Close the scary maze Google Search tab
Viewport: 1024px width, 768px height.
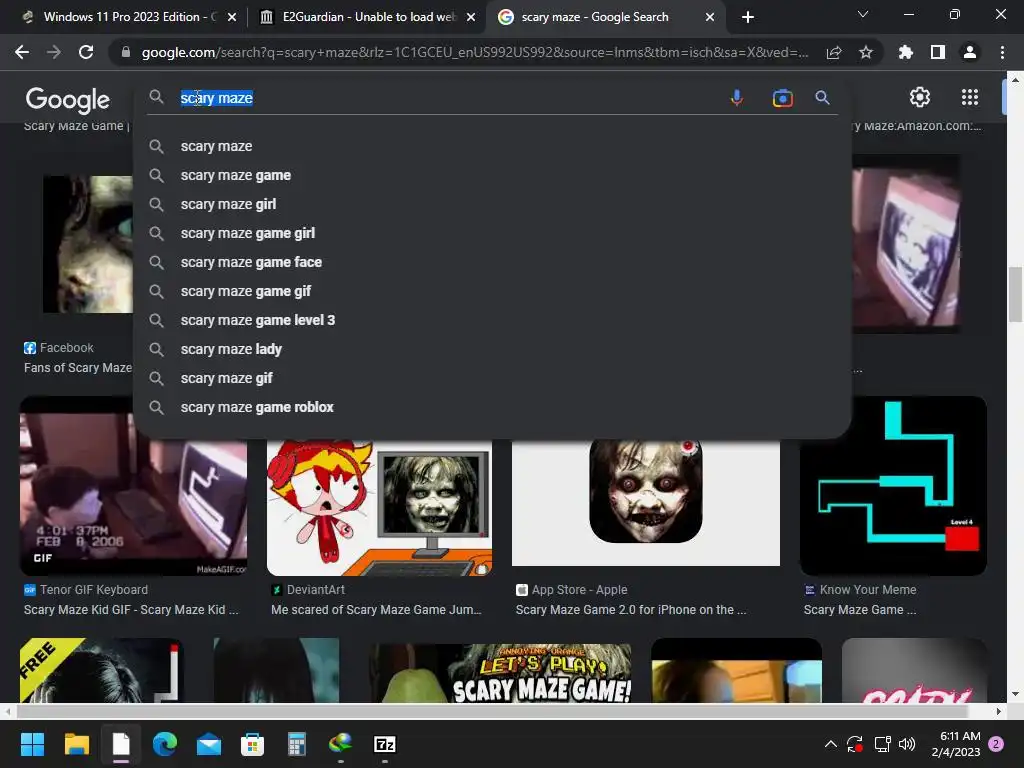710,17
